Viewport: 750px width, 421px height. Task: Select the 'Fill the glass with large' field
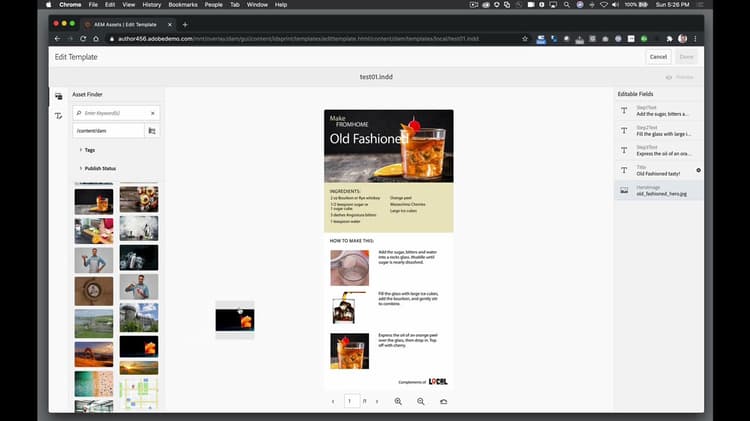coord(659,131)
